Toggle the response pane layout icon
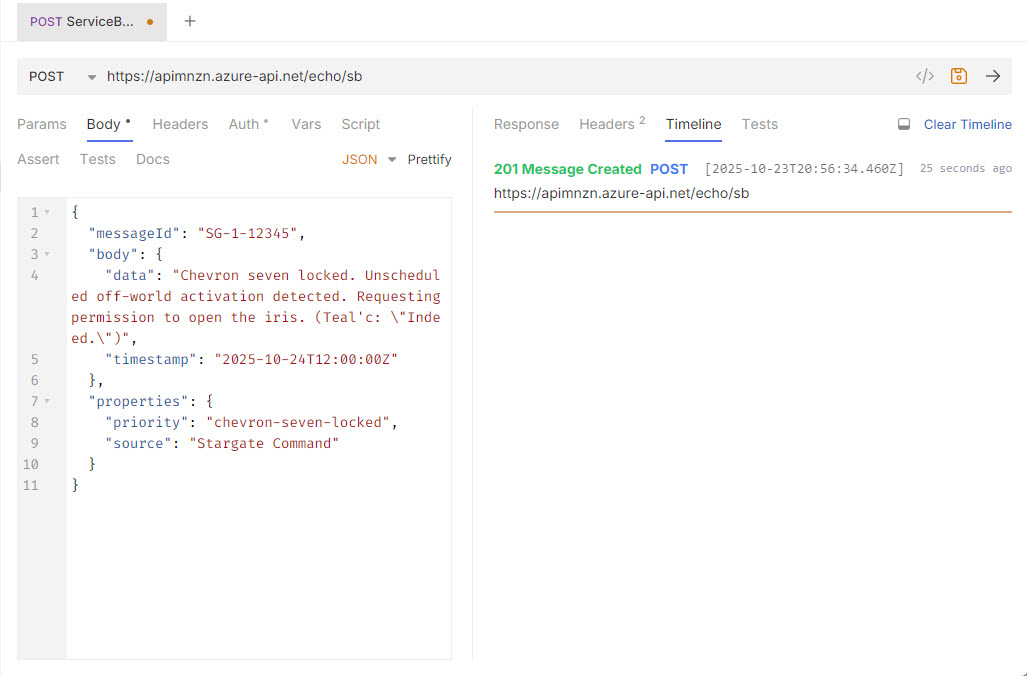The image size is (1027, 676). coord(904,125)
